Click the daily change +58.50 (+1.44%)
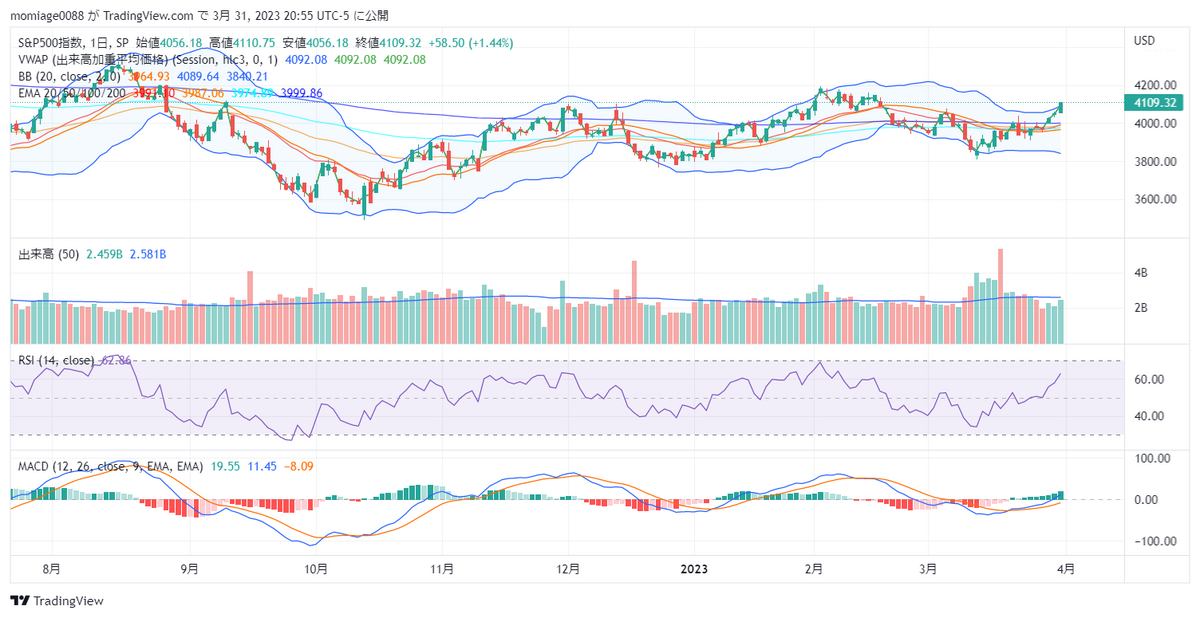This screenshot has height=618, width=1200. (x=470, y=43)
